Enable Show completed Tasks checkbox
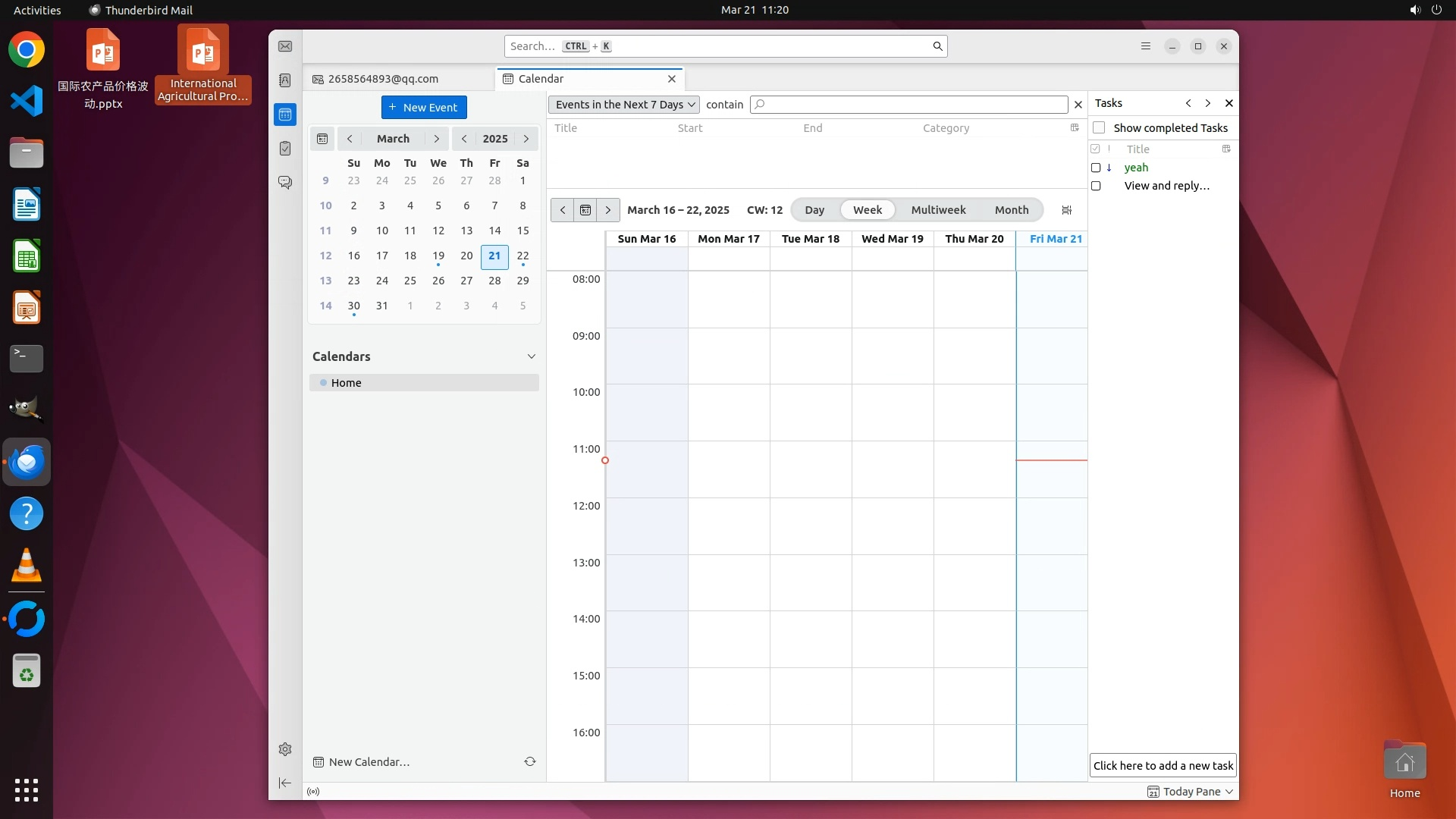The image size is (1456, 819). (1099, 127)
